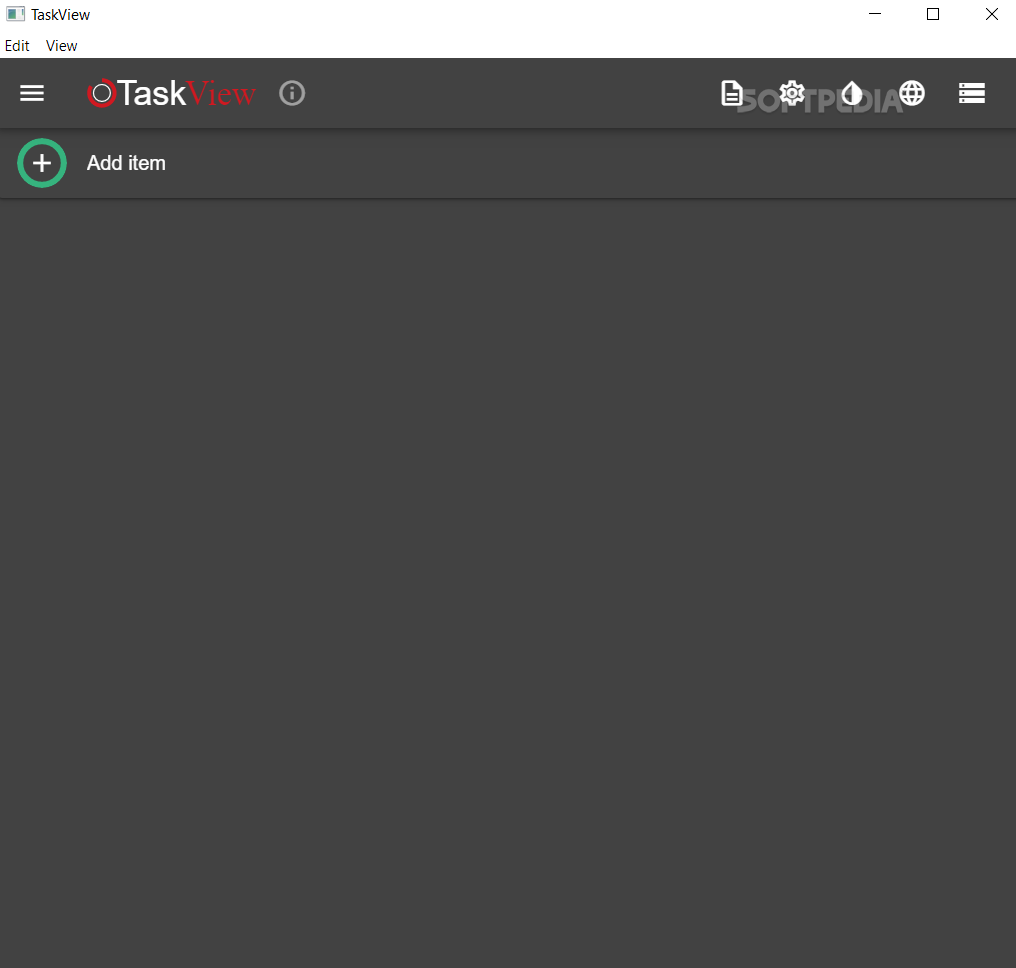Open the document notes icon
Image resolution: width=1016 pixels, height=968 pixels.
pos(732,93)
